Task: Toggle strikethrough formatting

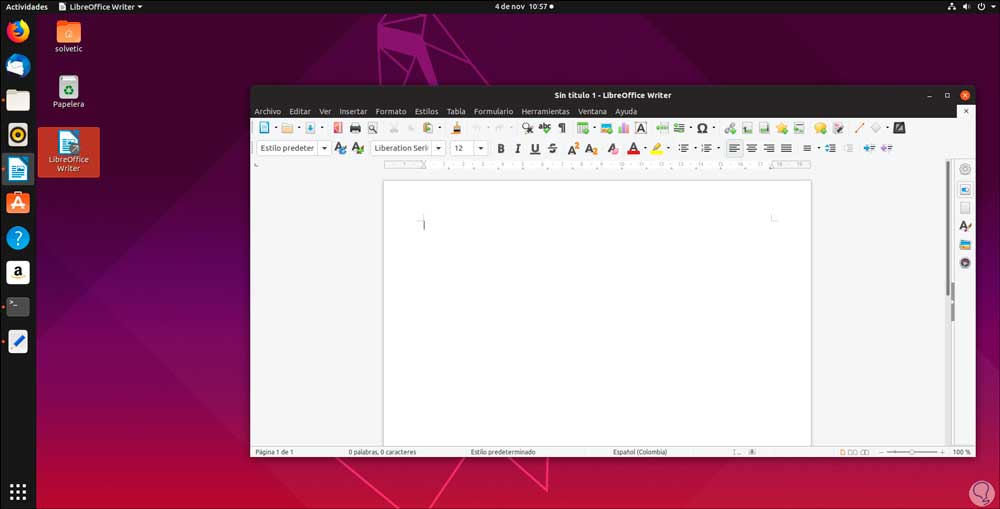Action: coord(552,149)
